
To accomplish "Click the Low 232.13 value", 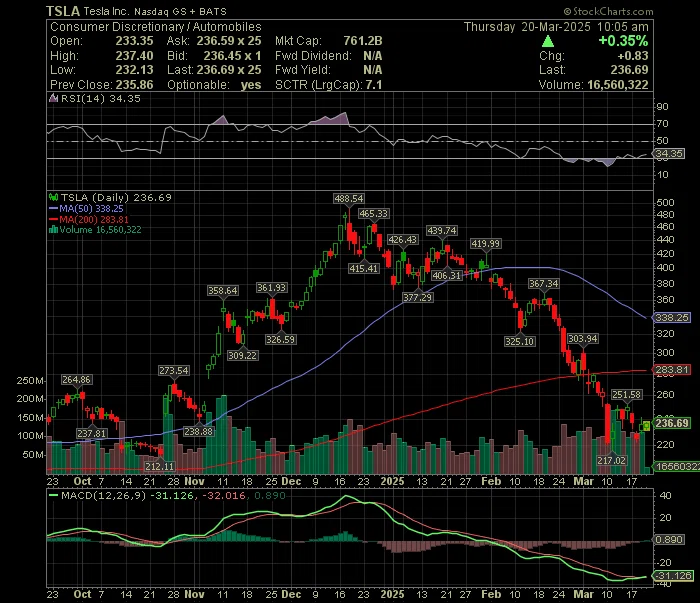I will click(134, 70).
